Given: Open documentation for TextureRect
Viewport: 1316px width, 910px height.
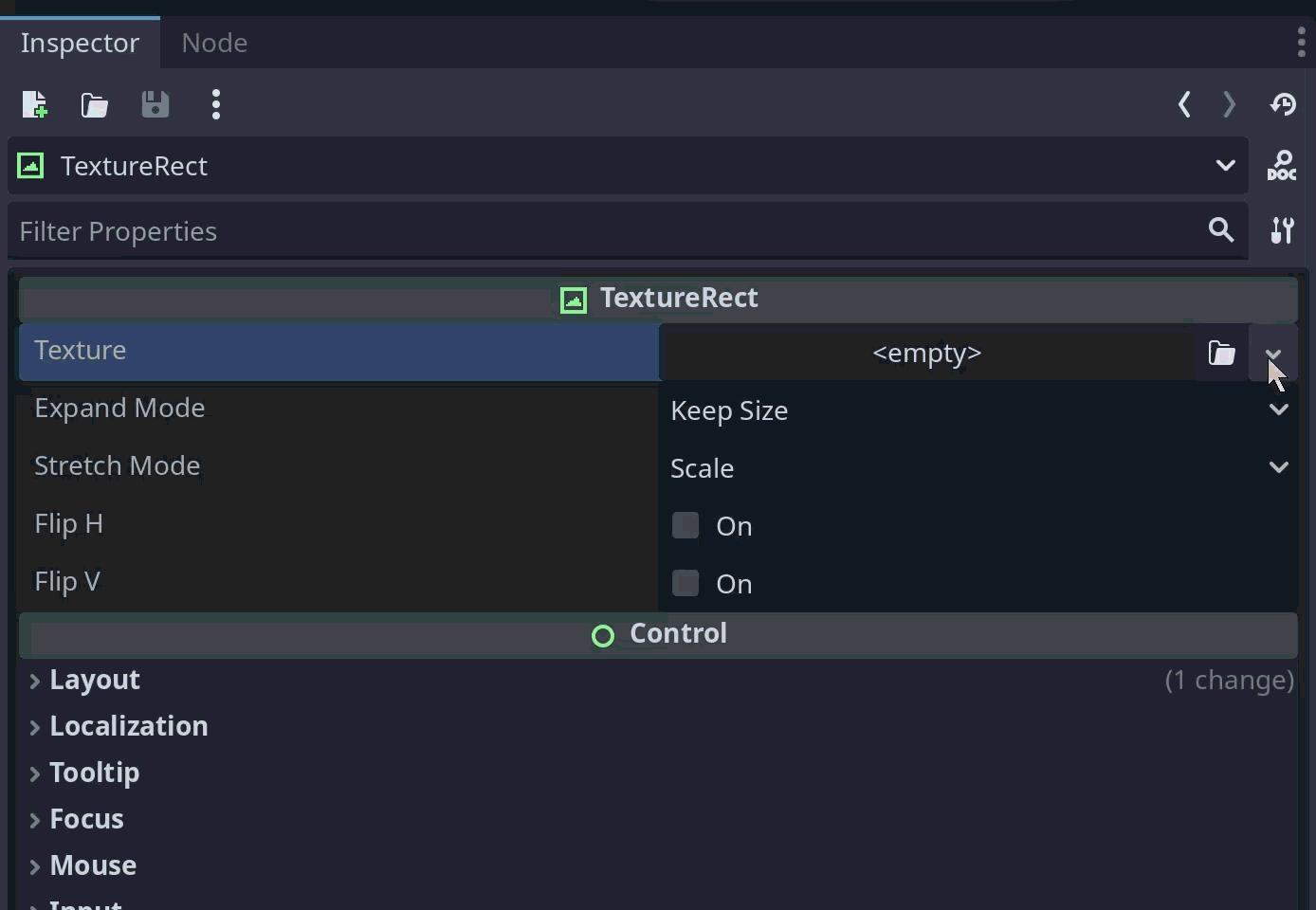Looking at the screenshot, I should 1282,166.
